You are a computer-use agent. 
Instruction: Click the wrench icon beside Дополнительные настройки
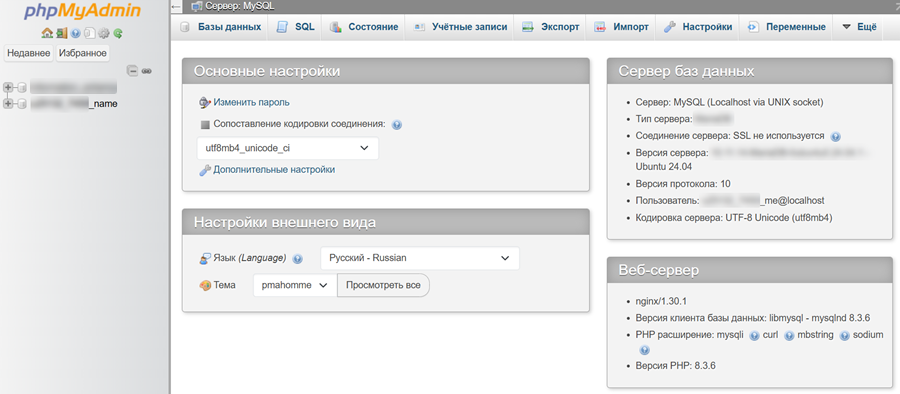pos(204,170)
